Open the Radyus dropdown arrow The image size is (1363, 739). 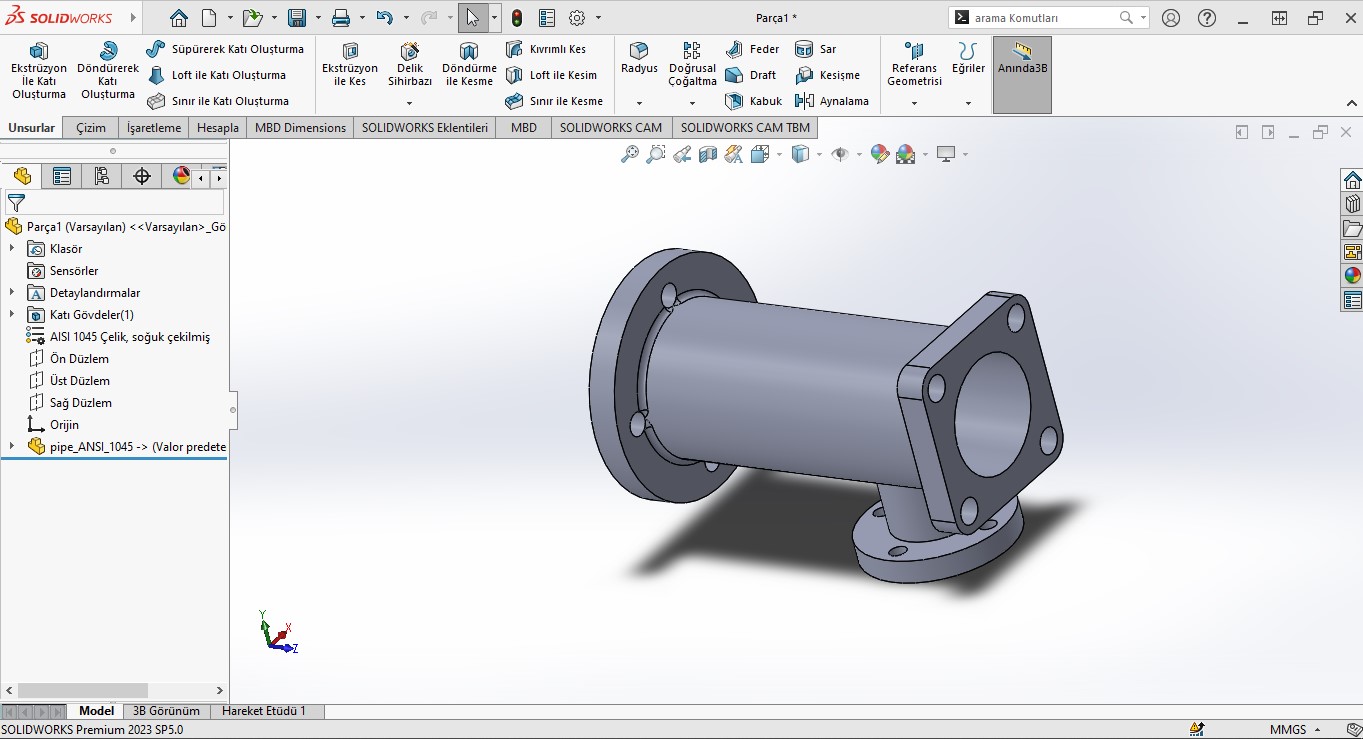(639, 103)
